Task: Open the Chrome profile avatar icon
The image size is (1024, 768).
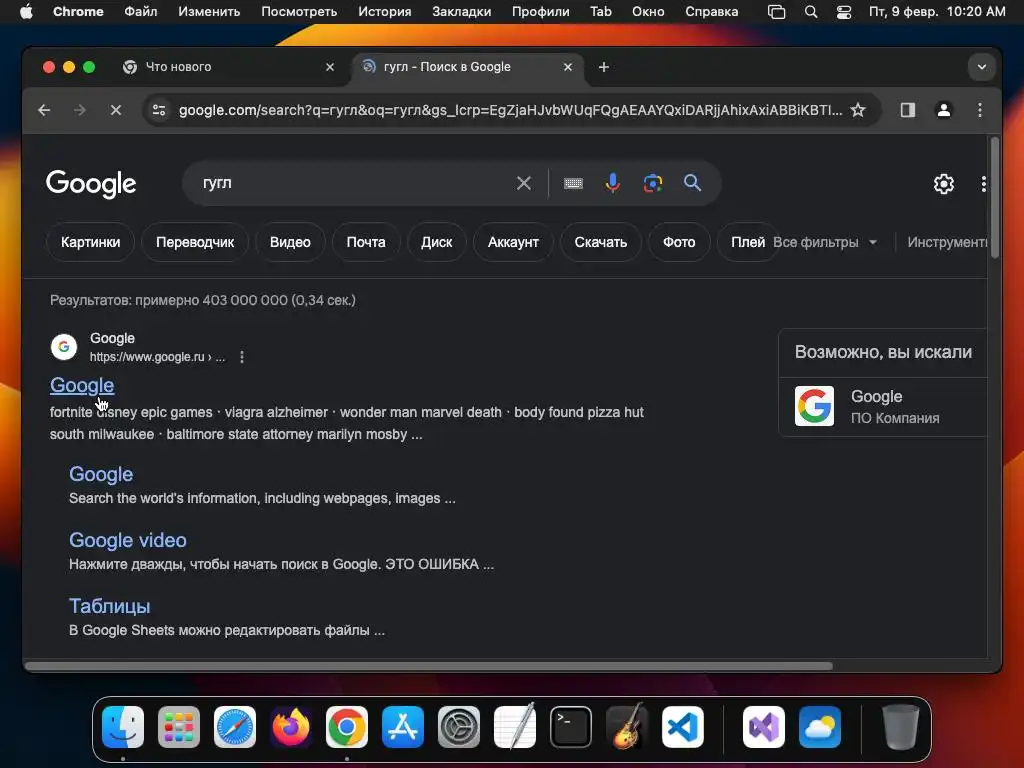Action: coord(944,110)
